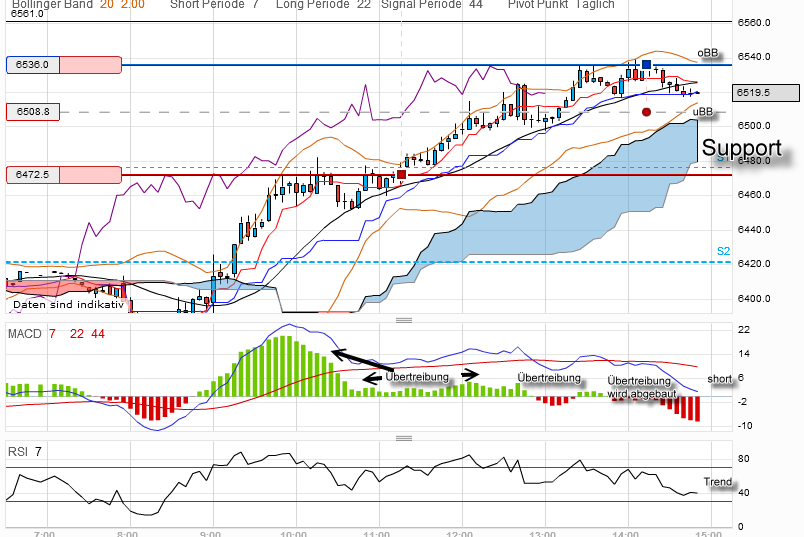The image size is (804, 537).
Task: Select the red square marker on the 6472.5 line
Action: coord(401,175)
